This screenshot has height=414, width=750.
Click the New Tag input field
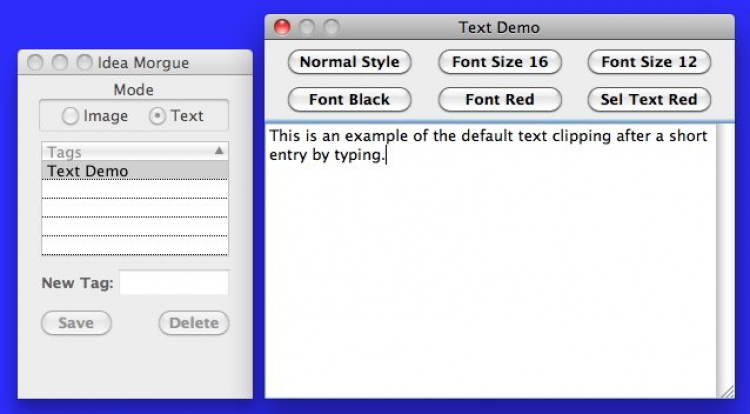click(173, 283)
